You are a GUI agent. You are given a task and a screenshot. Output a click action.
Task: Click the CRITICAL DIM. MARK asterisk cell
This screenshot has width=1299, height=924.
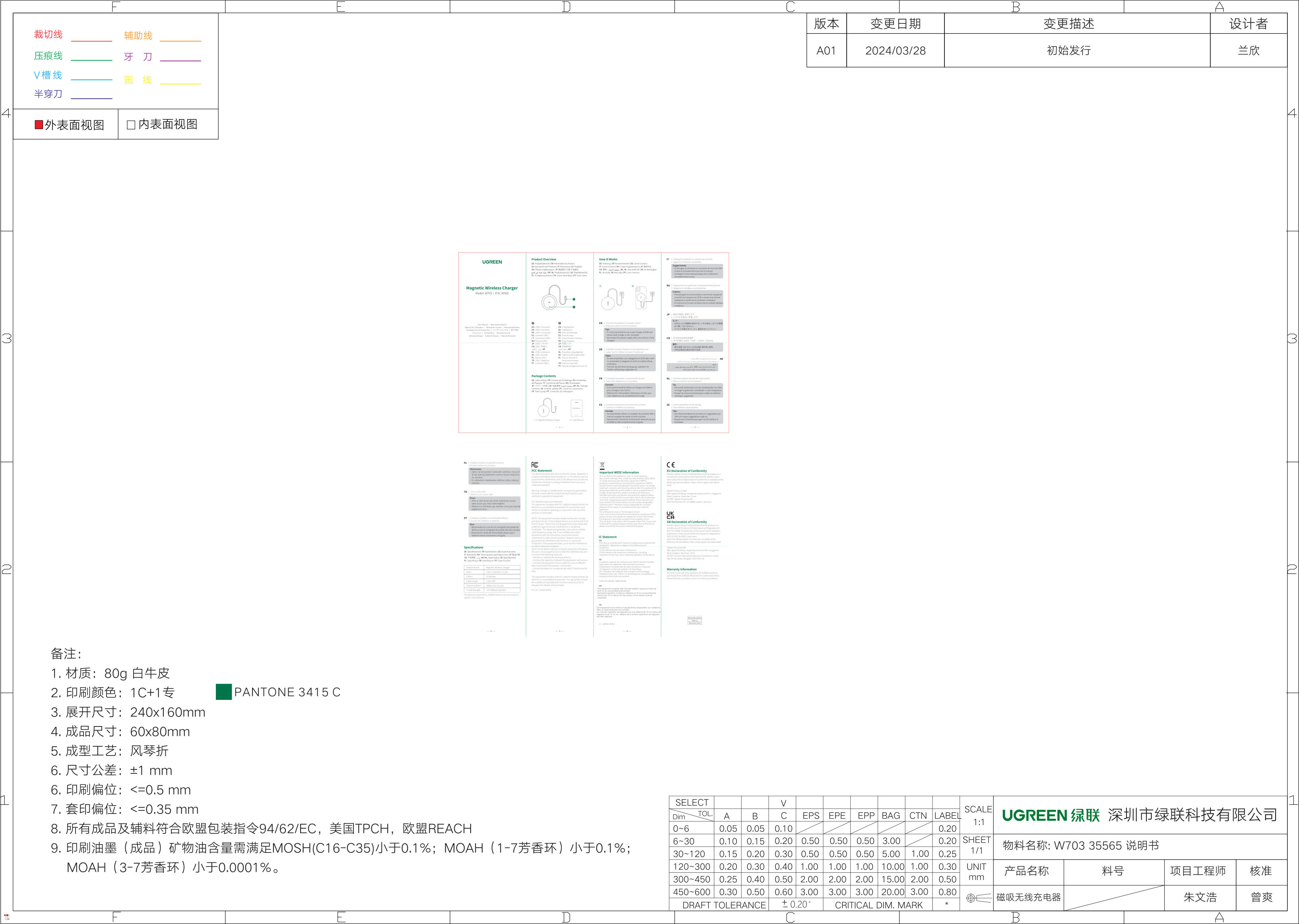pos(946,905)
